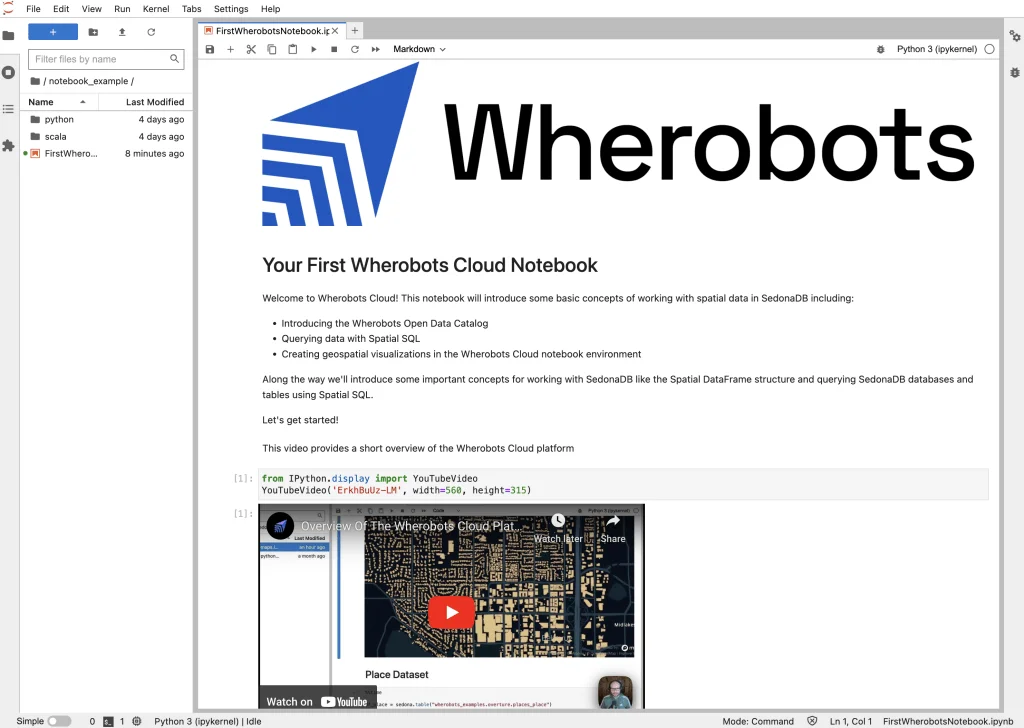Open the File menu
Image resolution: width=1024 pixels, height=728 pixels.
(x=33, y=9)
